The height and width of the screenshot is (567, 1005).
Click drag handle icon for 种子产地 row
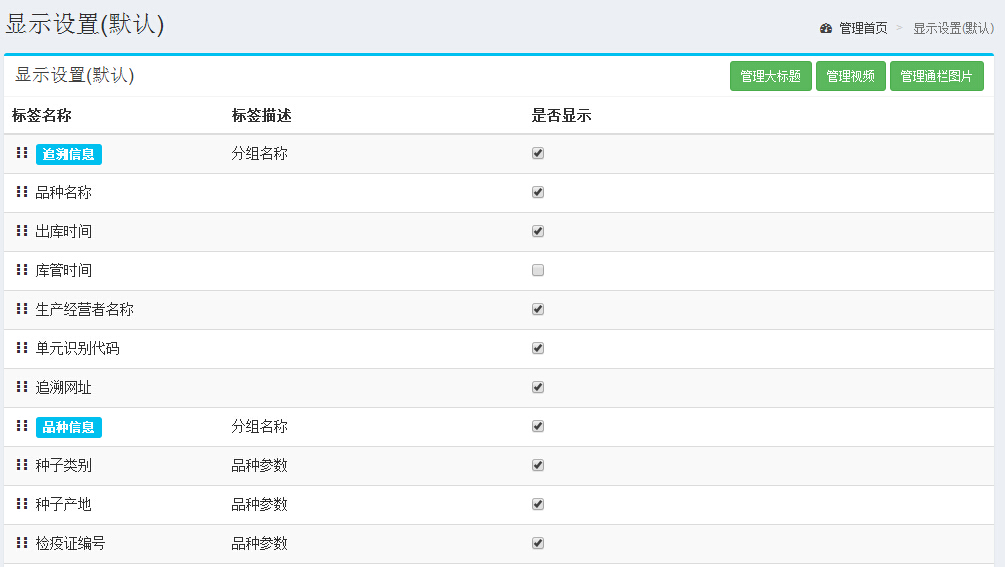click(x=22, y=504)
